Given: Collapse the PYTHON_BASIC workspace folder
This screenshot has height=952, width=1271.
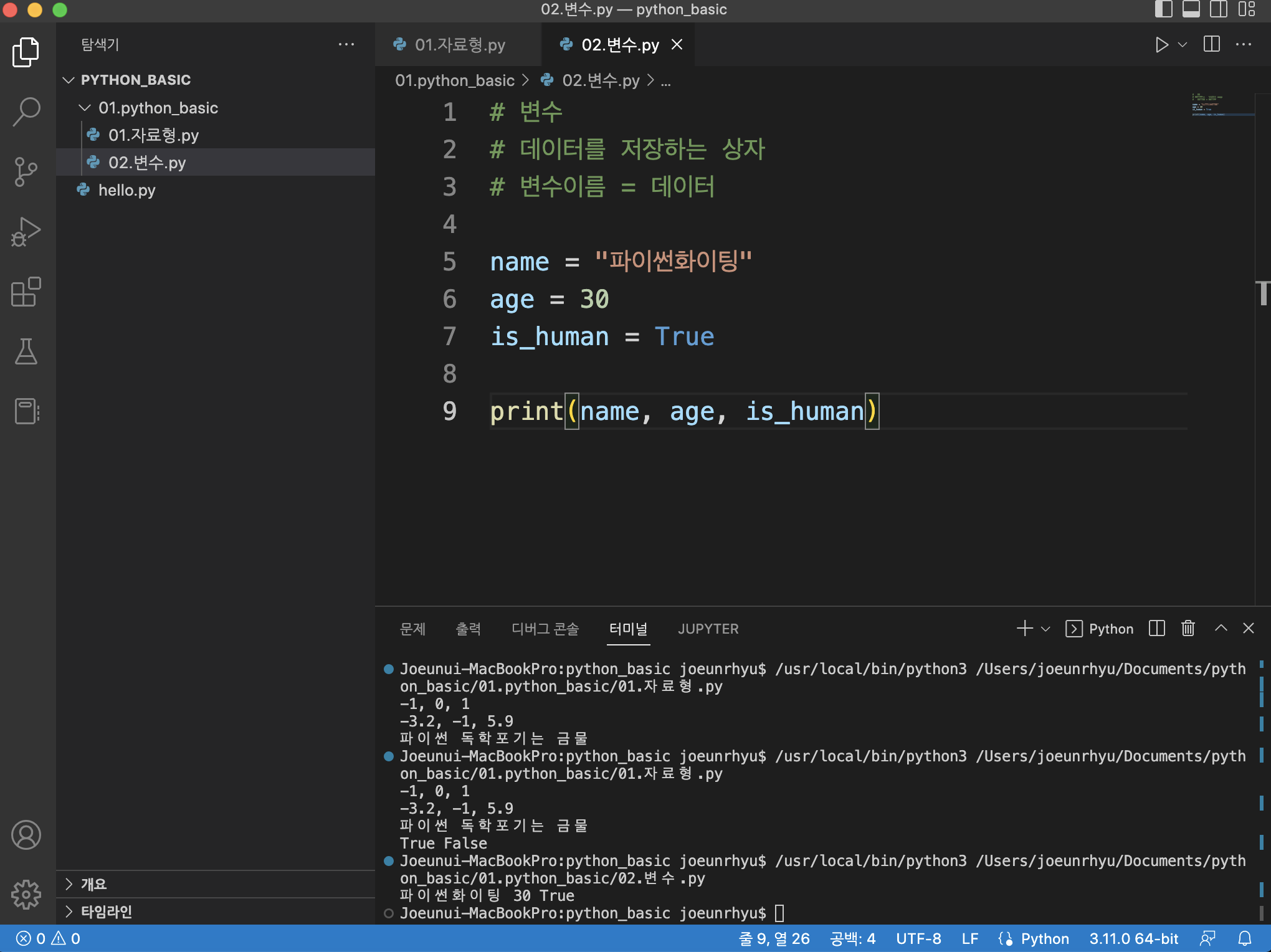Looking at the screenshot, I should pos(135,80).
